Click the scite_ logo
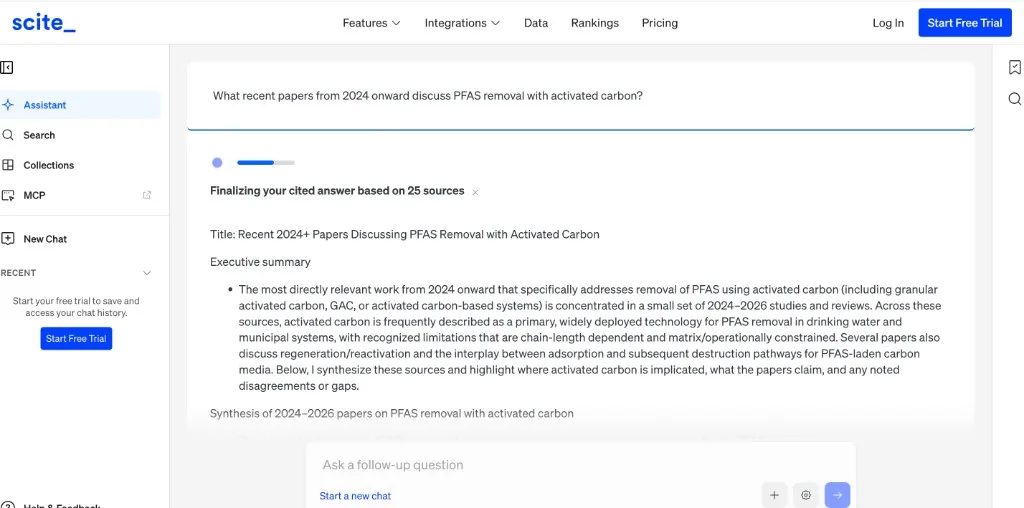This screenshot has width=1024, height=508. (x=44, y=23)
